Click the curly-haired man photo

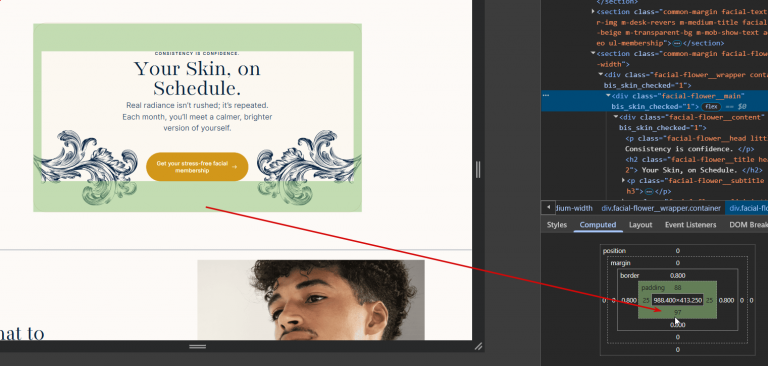click(x=311, y=299)
